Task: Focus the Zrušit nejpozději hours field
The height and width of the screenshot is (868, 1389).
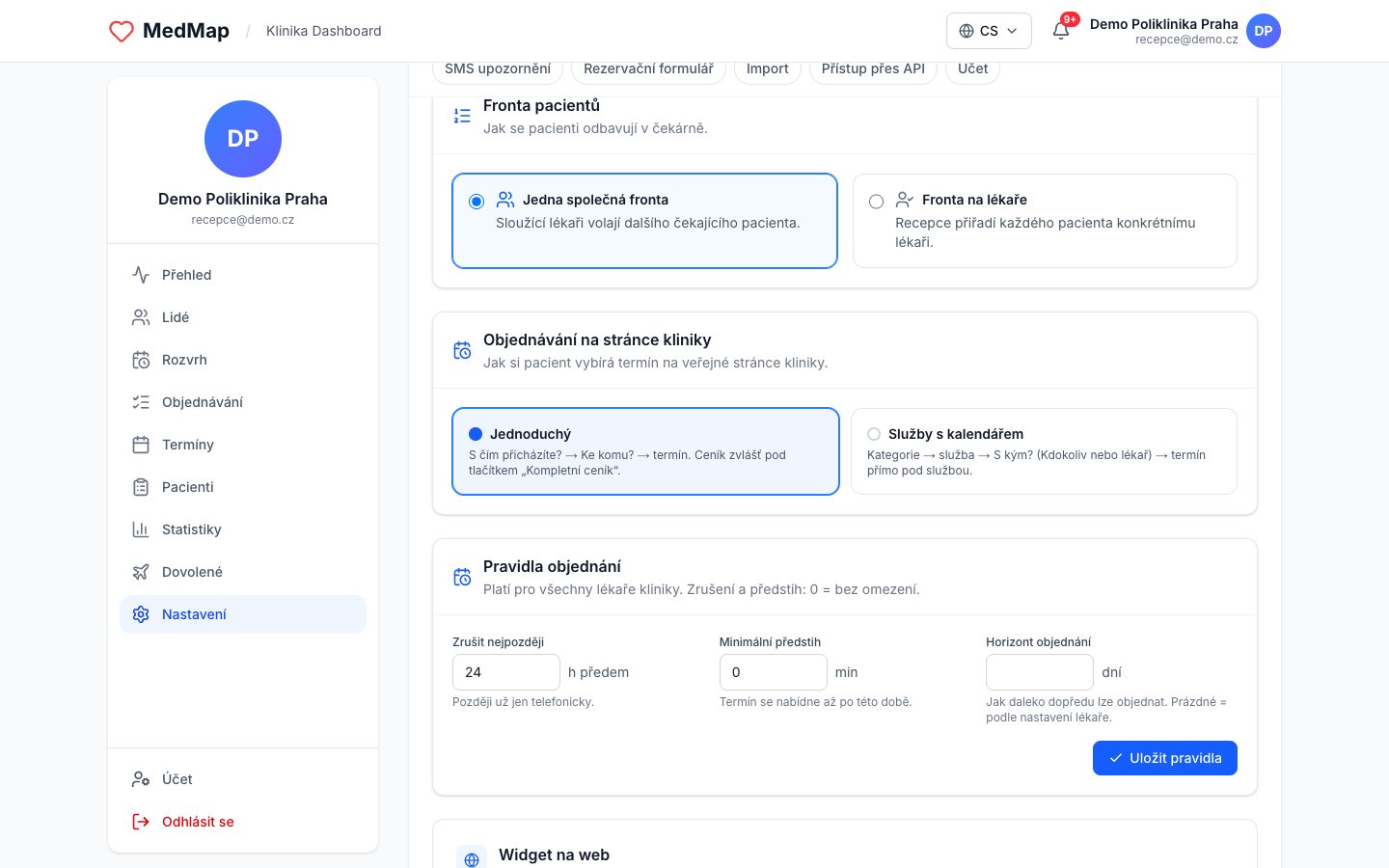Action: click(x=506, y=672)
